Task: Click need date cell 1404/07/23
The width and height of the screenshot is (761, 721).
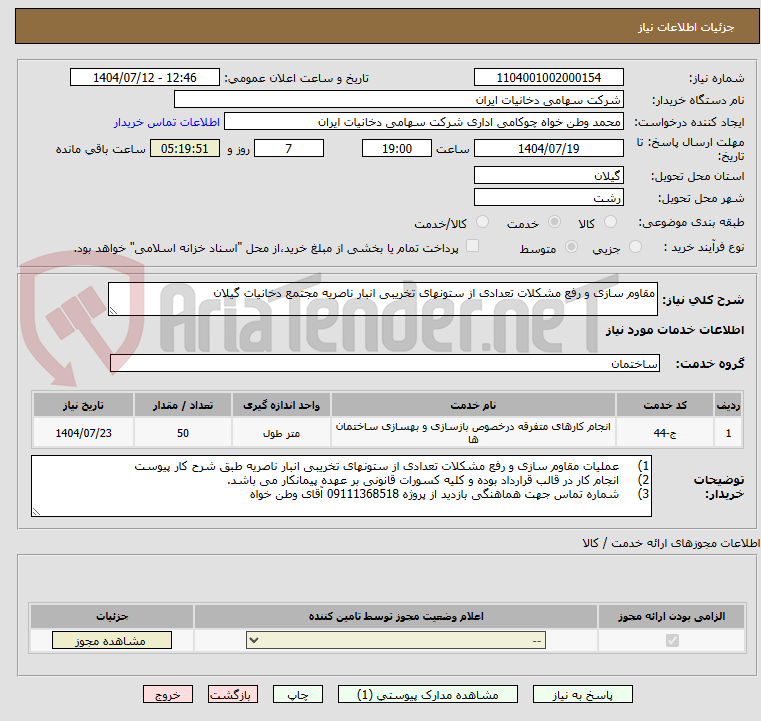Action: click(83, 432)
